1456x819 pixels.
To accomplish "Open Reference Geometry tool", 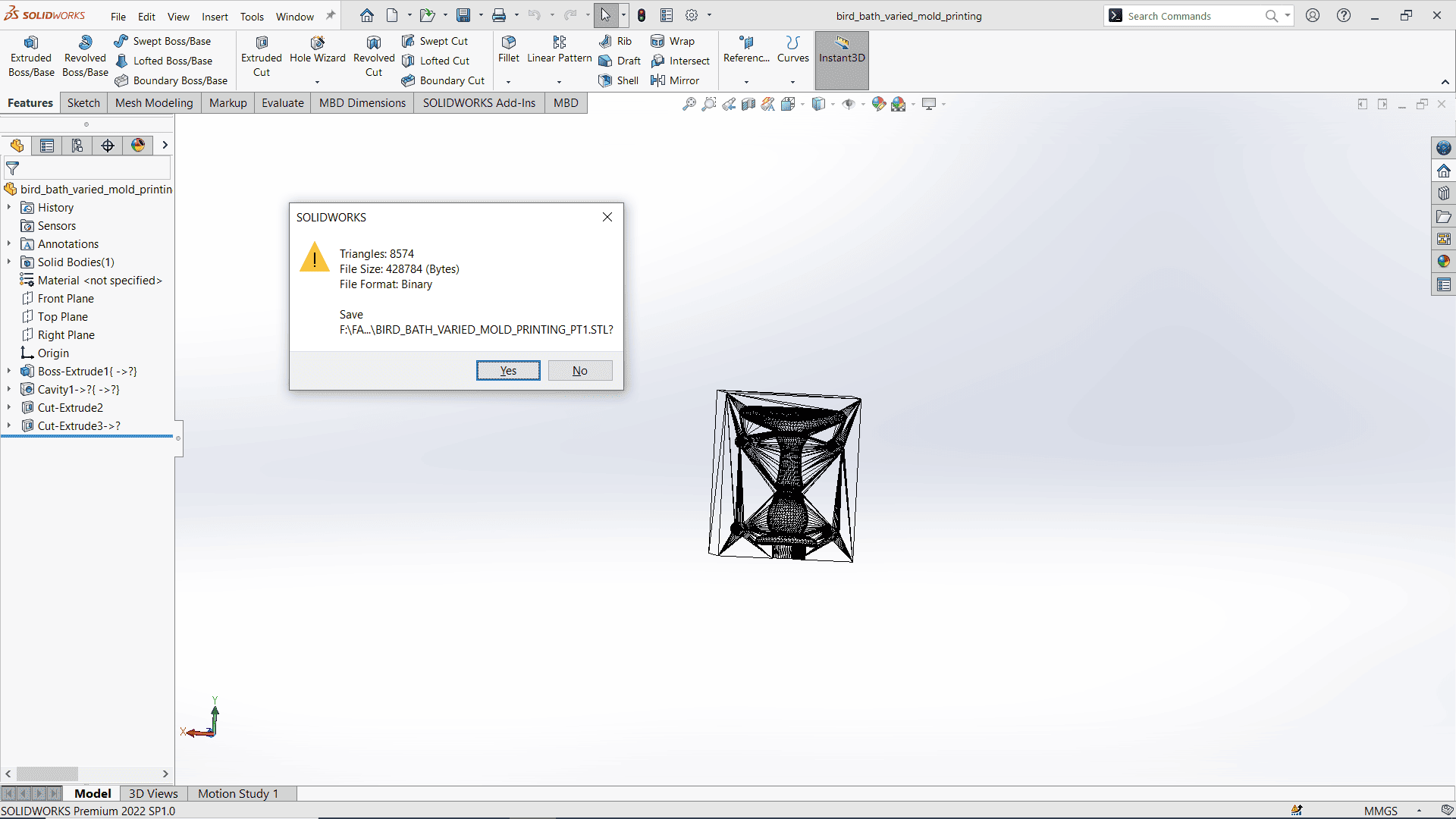I will pyautogui.click(x=746, y=50).
